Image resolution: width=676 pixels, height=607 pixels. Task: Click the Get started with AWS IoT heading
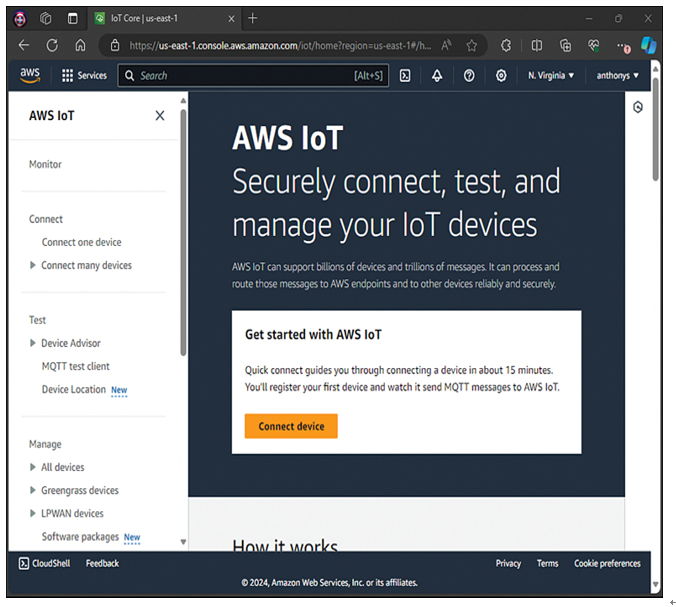[x=313, y=335]
